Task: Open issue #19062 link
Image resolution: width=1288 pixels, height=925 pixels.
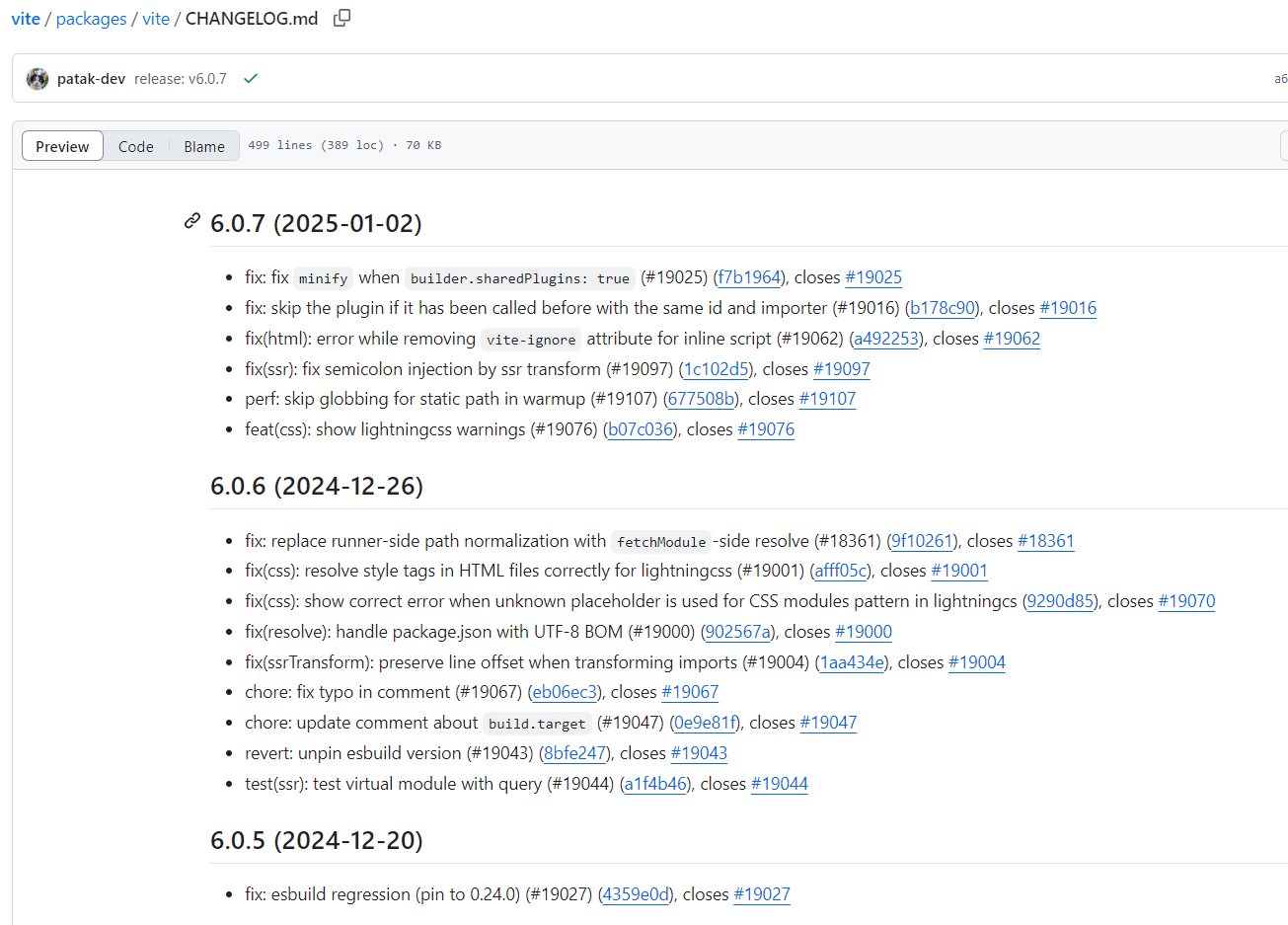Action: point(1012,339)
